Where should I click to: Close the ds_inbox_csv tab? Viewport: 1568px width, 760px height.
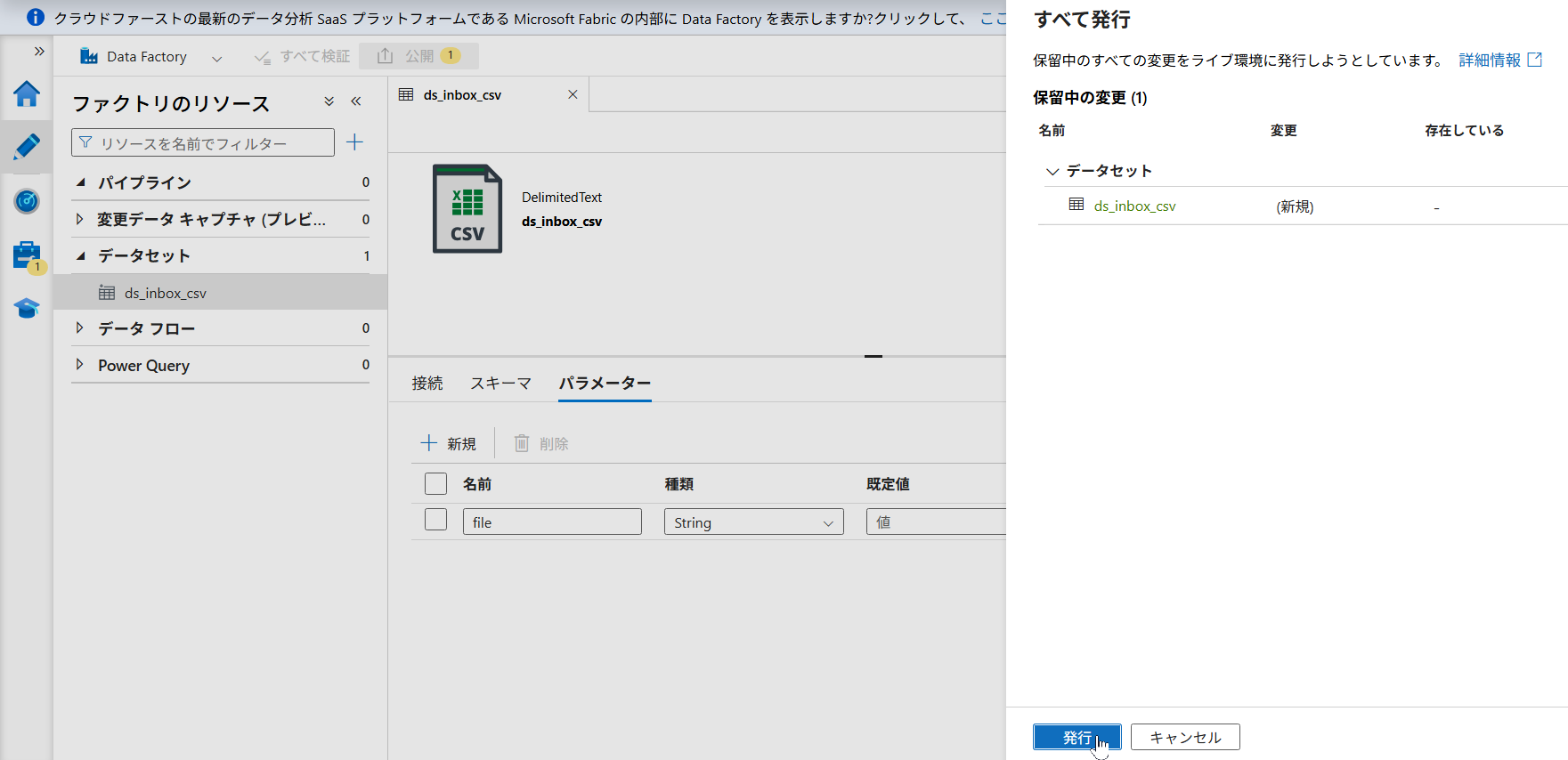(x=573, y=94)
